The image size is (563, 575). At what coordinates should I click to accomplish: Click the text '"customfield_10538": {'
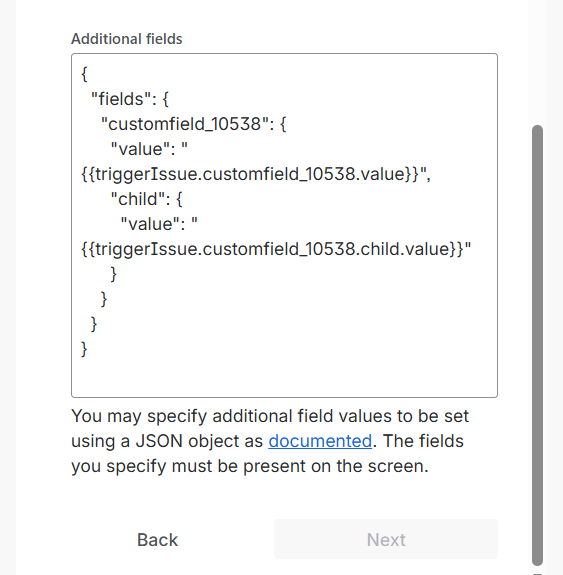point(193,124)
